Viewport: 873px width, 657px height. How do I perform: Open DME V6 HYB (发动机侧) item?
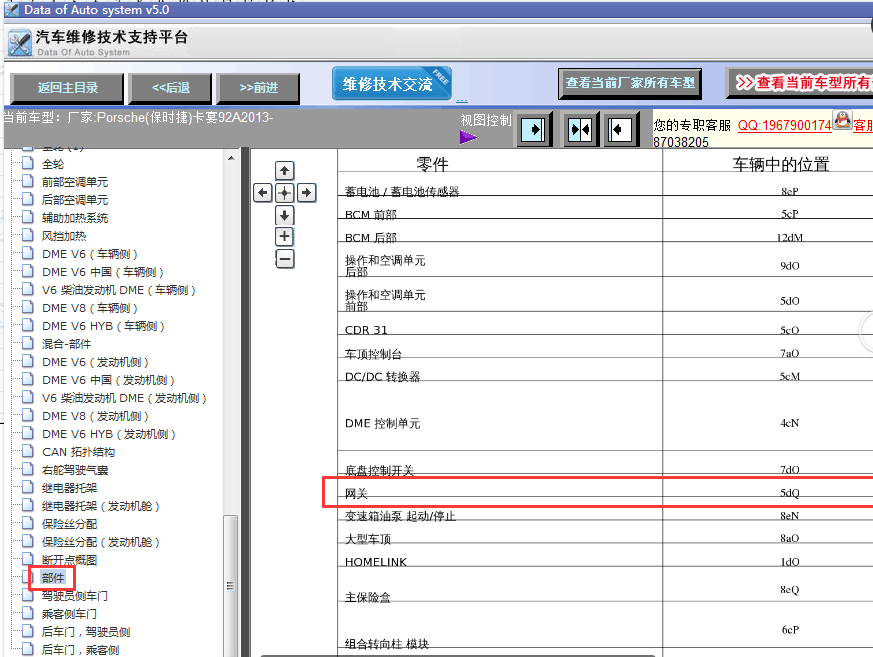109,434
